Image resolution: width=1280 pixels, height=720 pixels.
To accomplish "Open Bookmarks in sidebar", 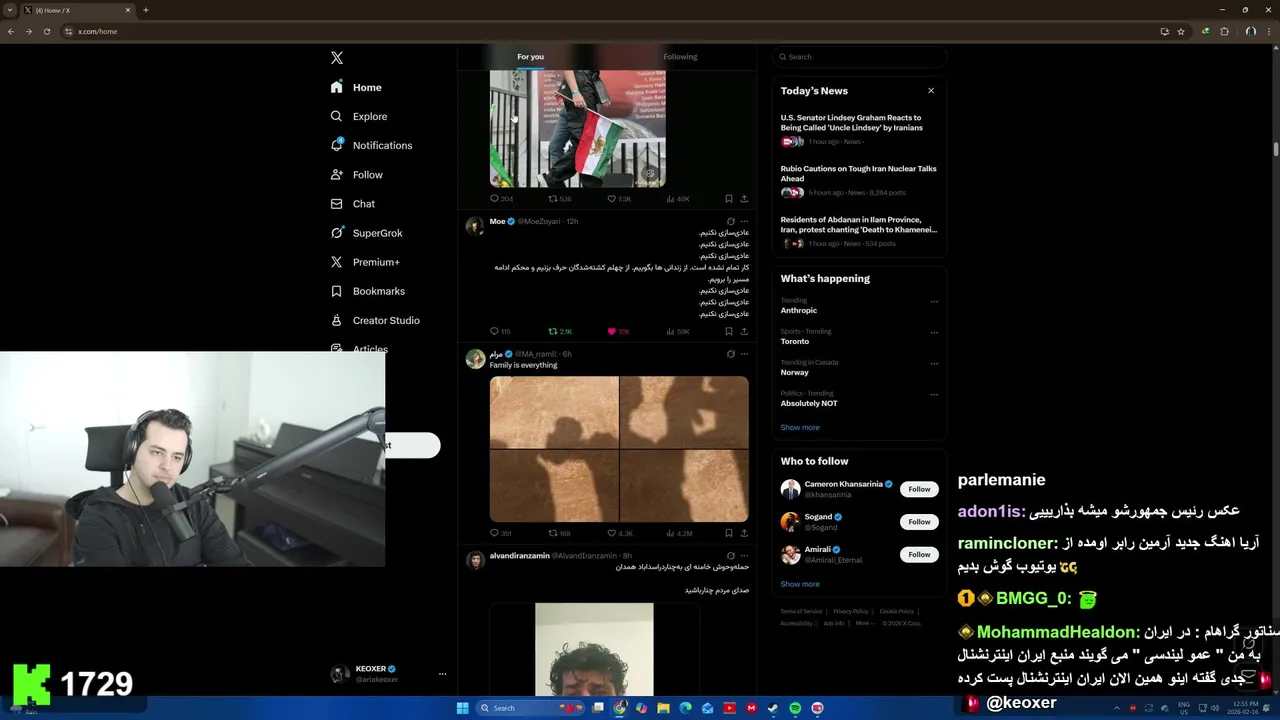I will click(367, 291).
